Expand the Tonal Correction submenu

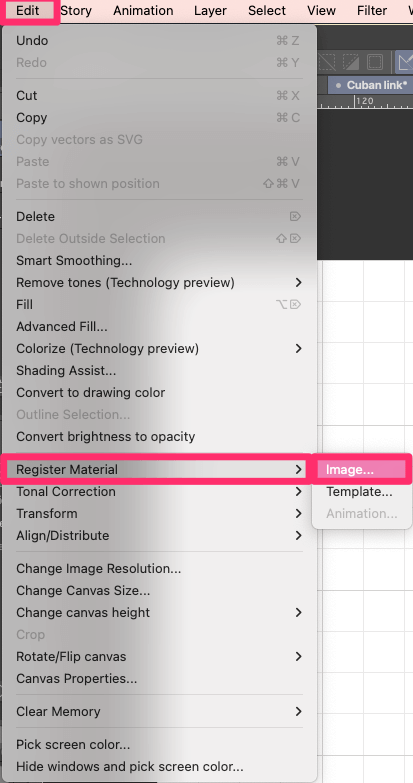coord(159,492)
